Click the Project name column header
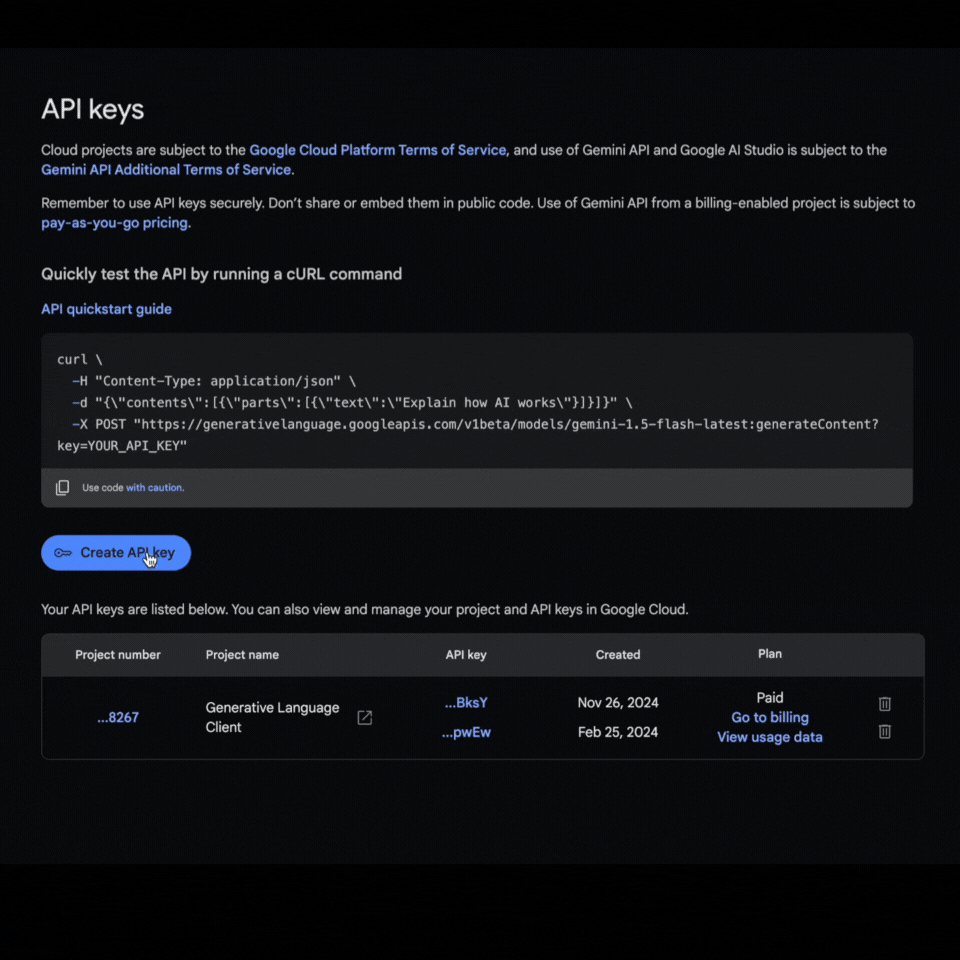The height and width of the screenshot is (960, 960). point(242,655)
